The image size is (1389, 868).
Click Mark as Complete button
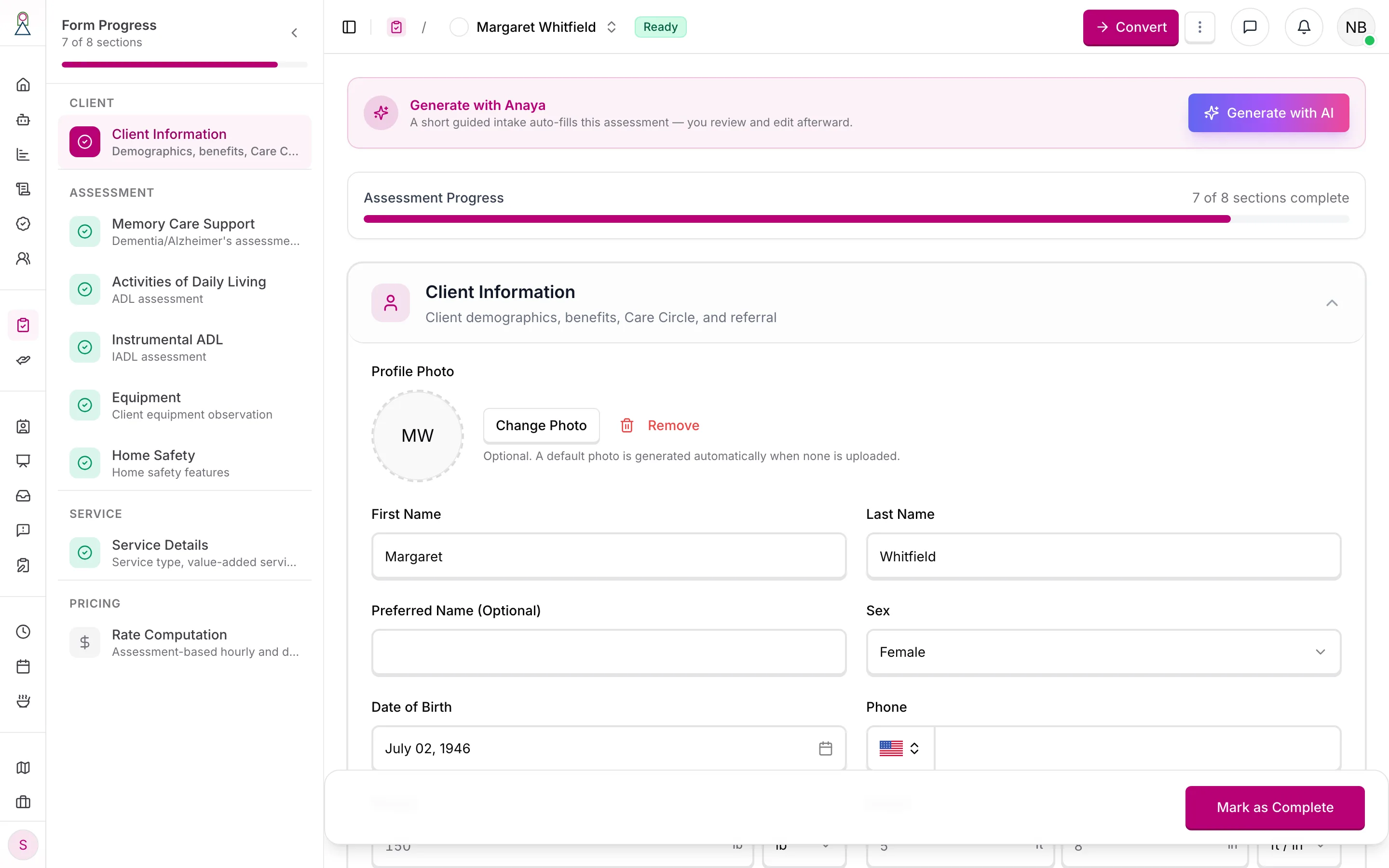click(1274, 807)
